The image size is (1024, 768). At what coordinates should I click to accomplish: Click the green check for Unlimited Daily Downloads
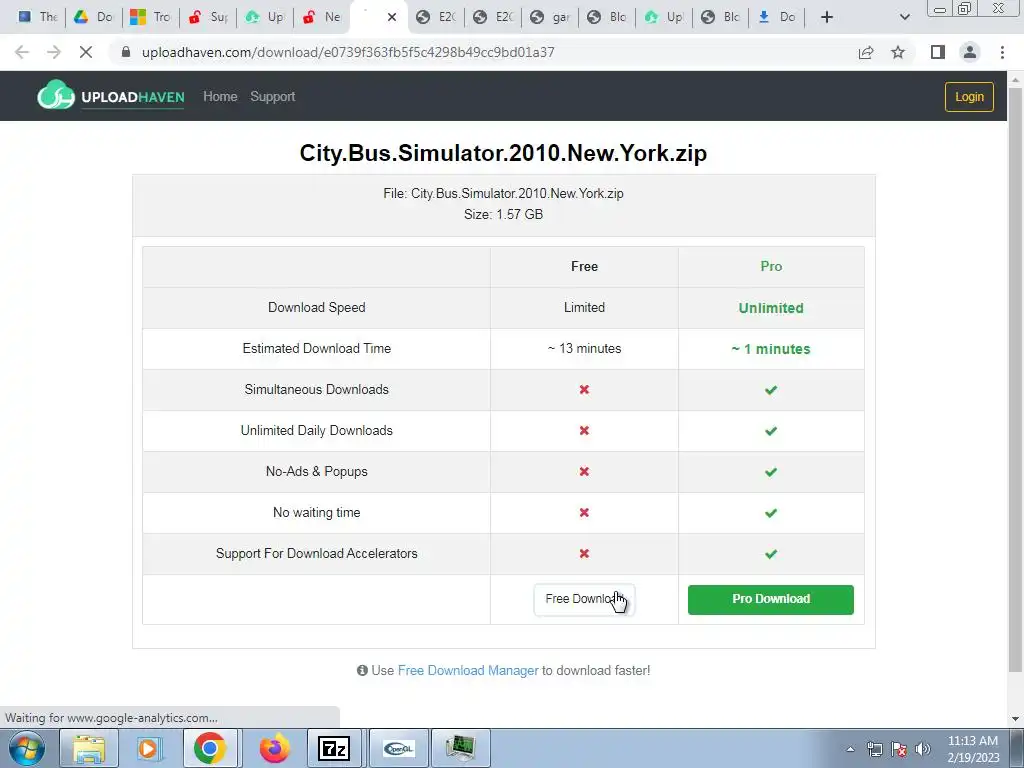[x=771, y=431]
